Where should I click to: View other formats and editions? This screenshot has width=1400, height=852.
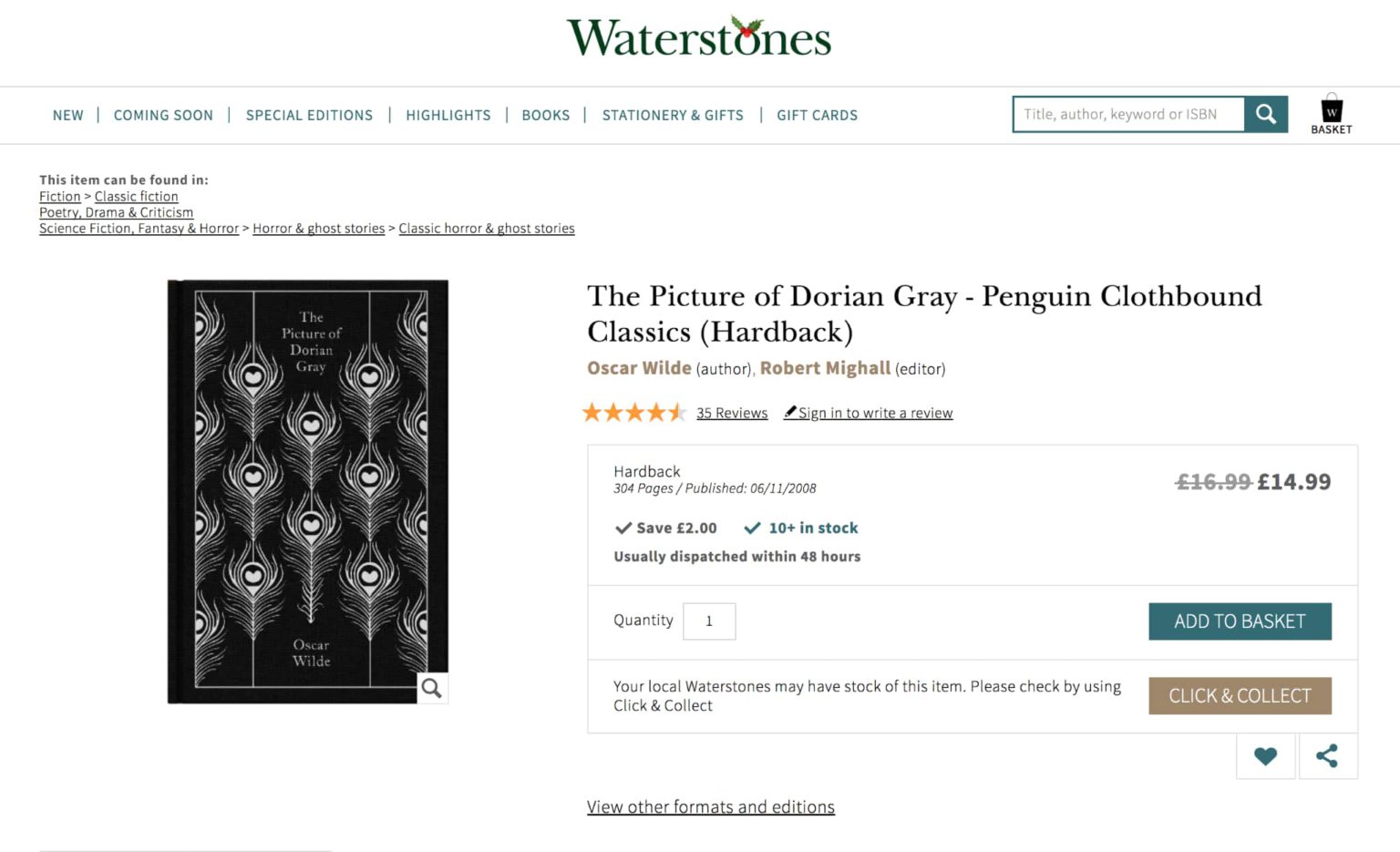(x=711, y=807)
